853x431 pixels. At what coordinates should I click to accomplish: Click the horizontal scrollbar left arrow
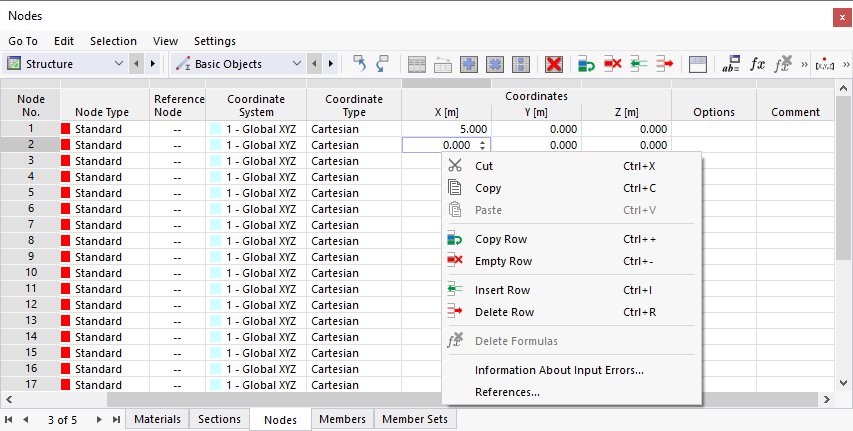click(x=9, y=400)
